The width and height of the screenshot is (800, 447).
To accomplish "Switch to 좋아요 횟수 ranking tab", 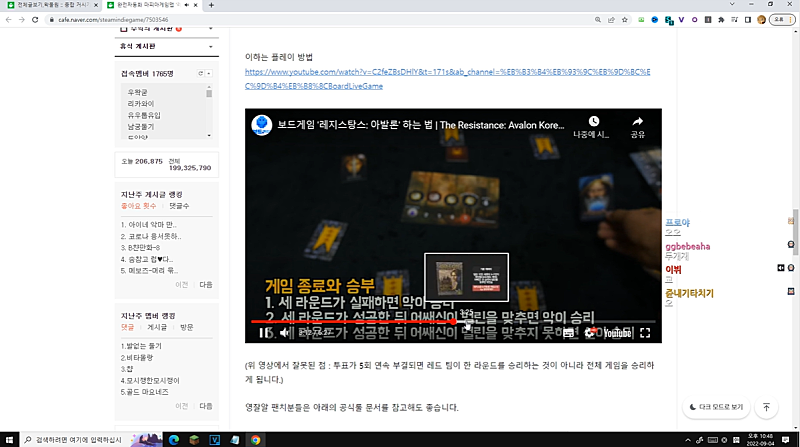I will 138,206.
